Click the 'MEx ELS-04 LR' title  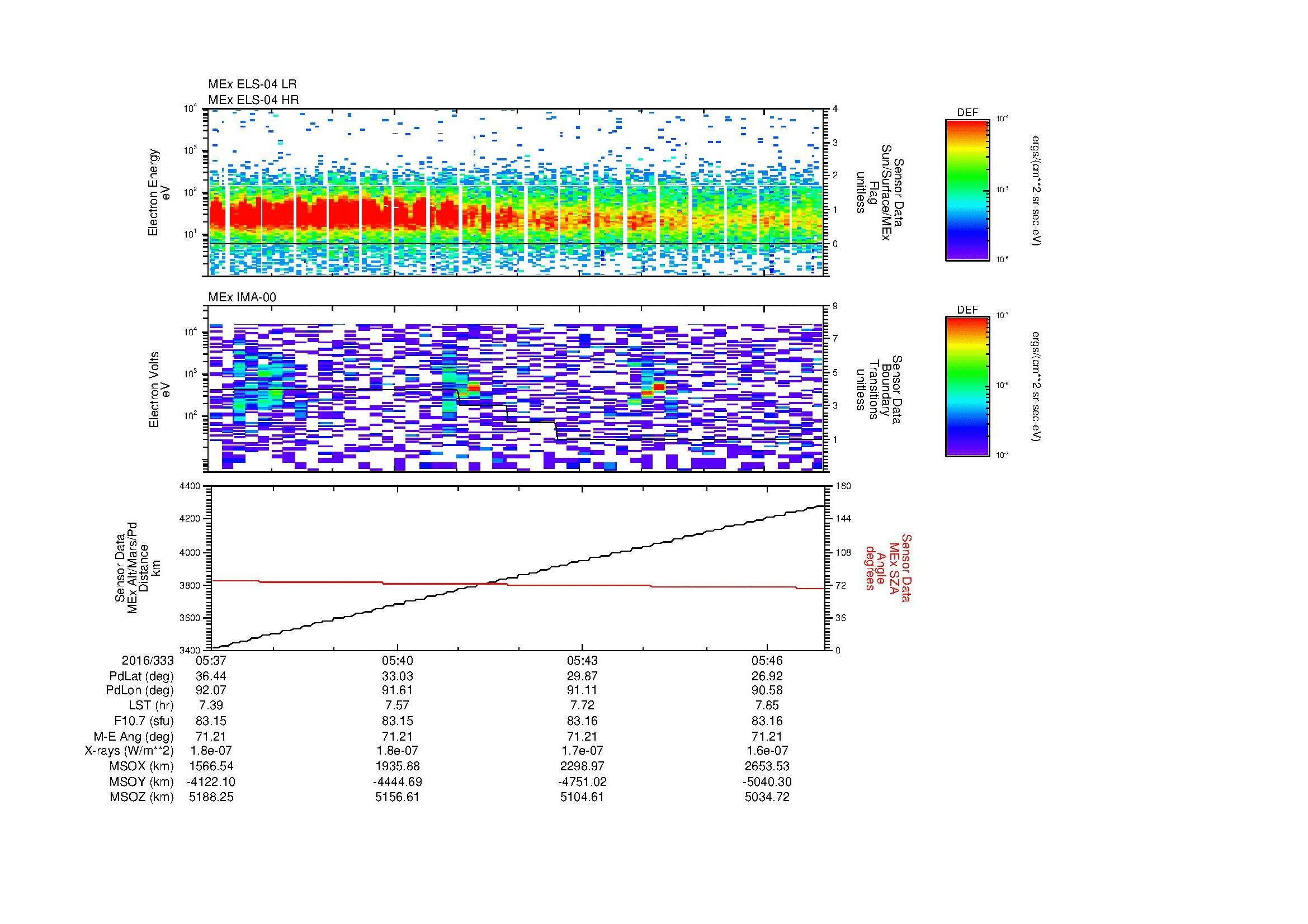(252, 84)
